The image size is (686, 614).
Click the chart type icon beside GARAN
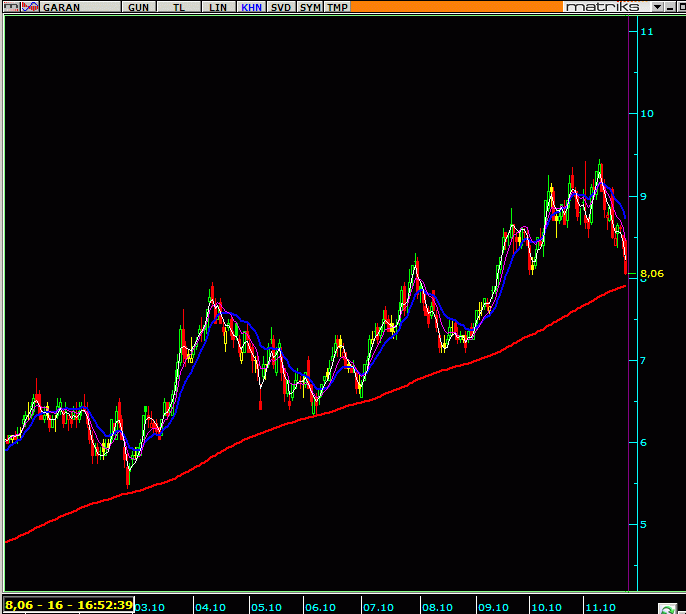[x=30, y=7]
